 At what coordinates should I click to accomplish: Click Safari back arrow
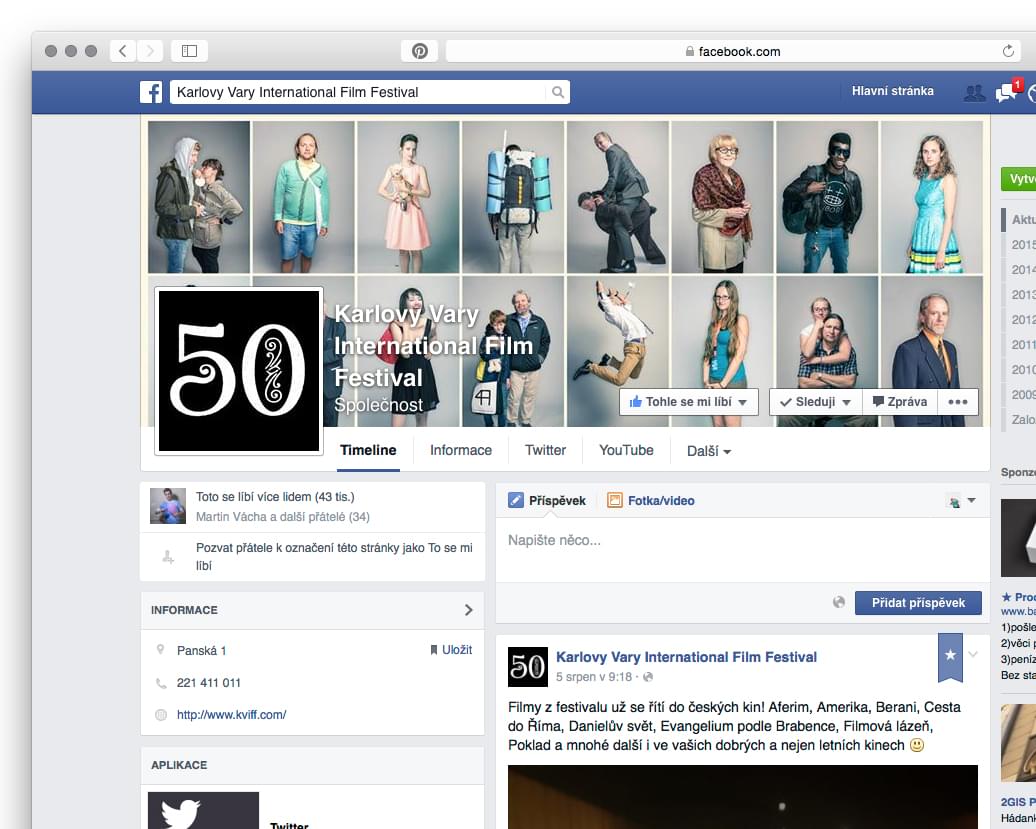click(x=123, y=51)
